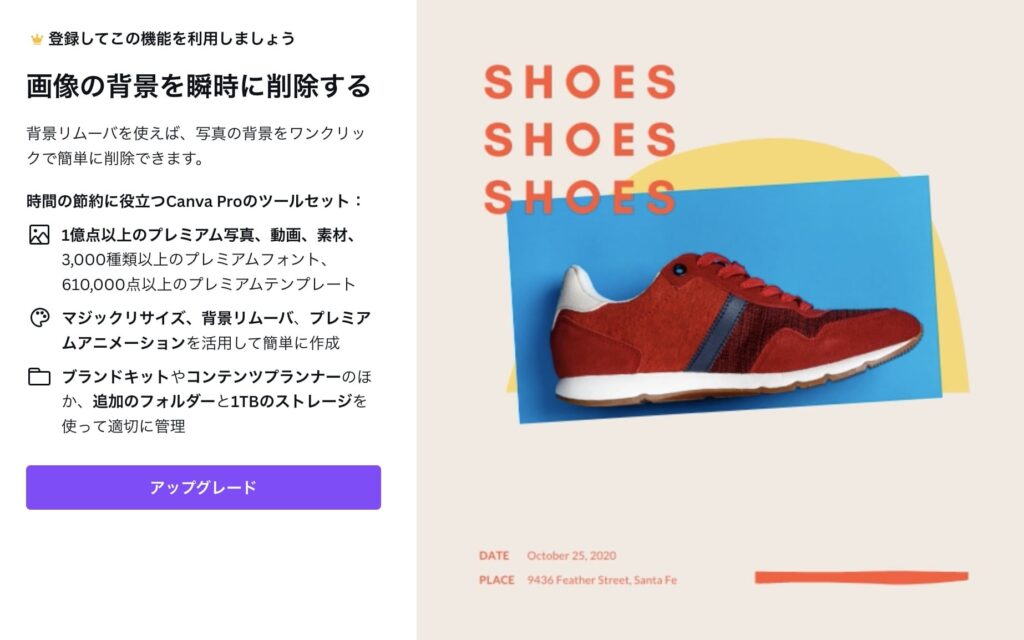The width and height of the screenshot is (1024, 640).
Task: Click the 時間の節約に役立つCanva Pro subheading
Action: pos(195,201)
